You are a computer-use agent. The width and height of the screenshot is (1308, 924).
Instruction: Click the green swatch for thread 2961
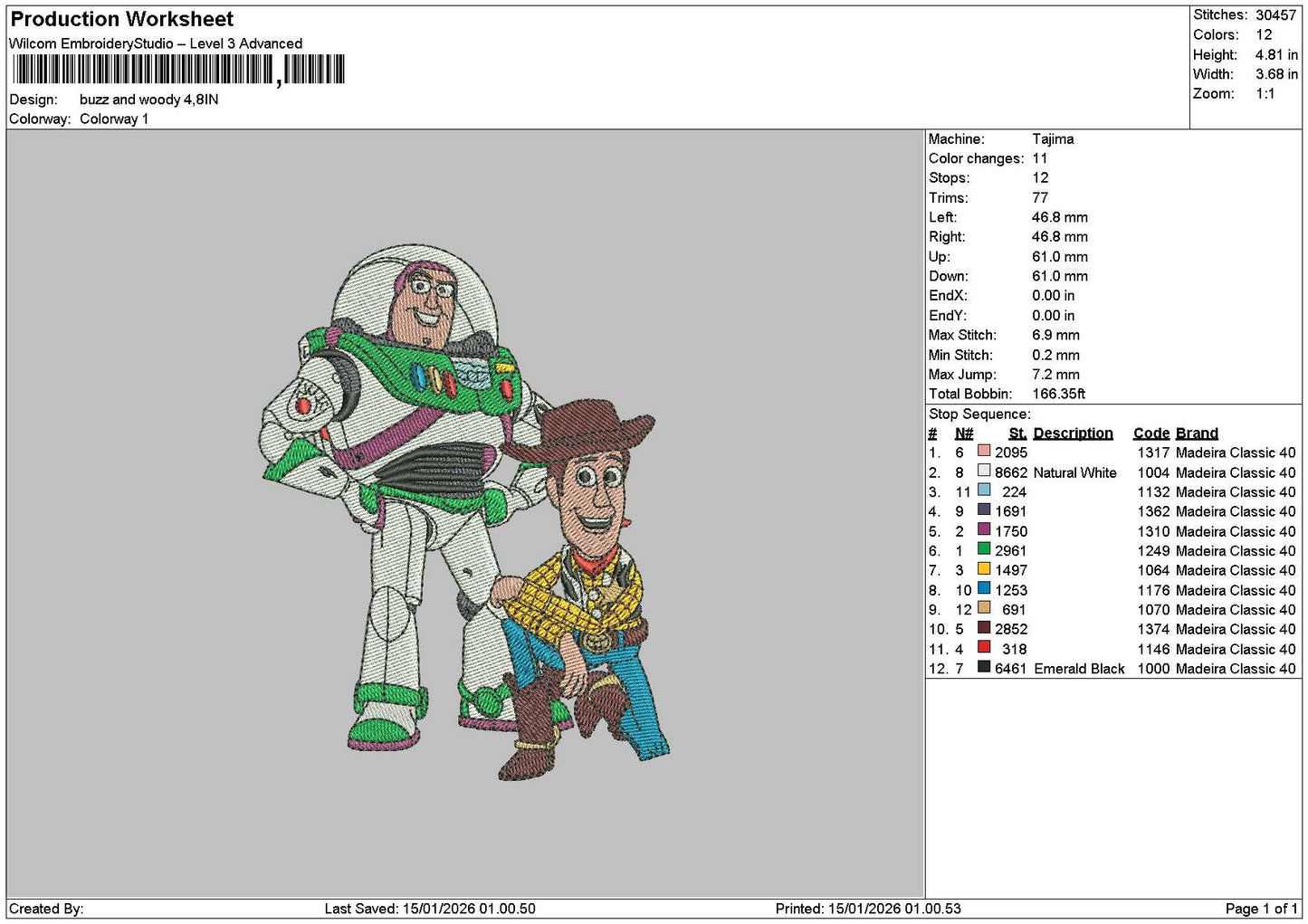point(984,549)
